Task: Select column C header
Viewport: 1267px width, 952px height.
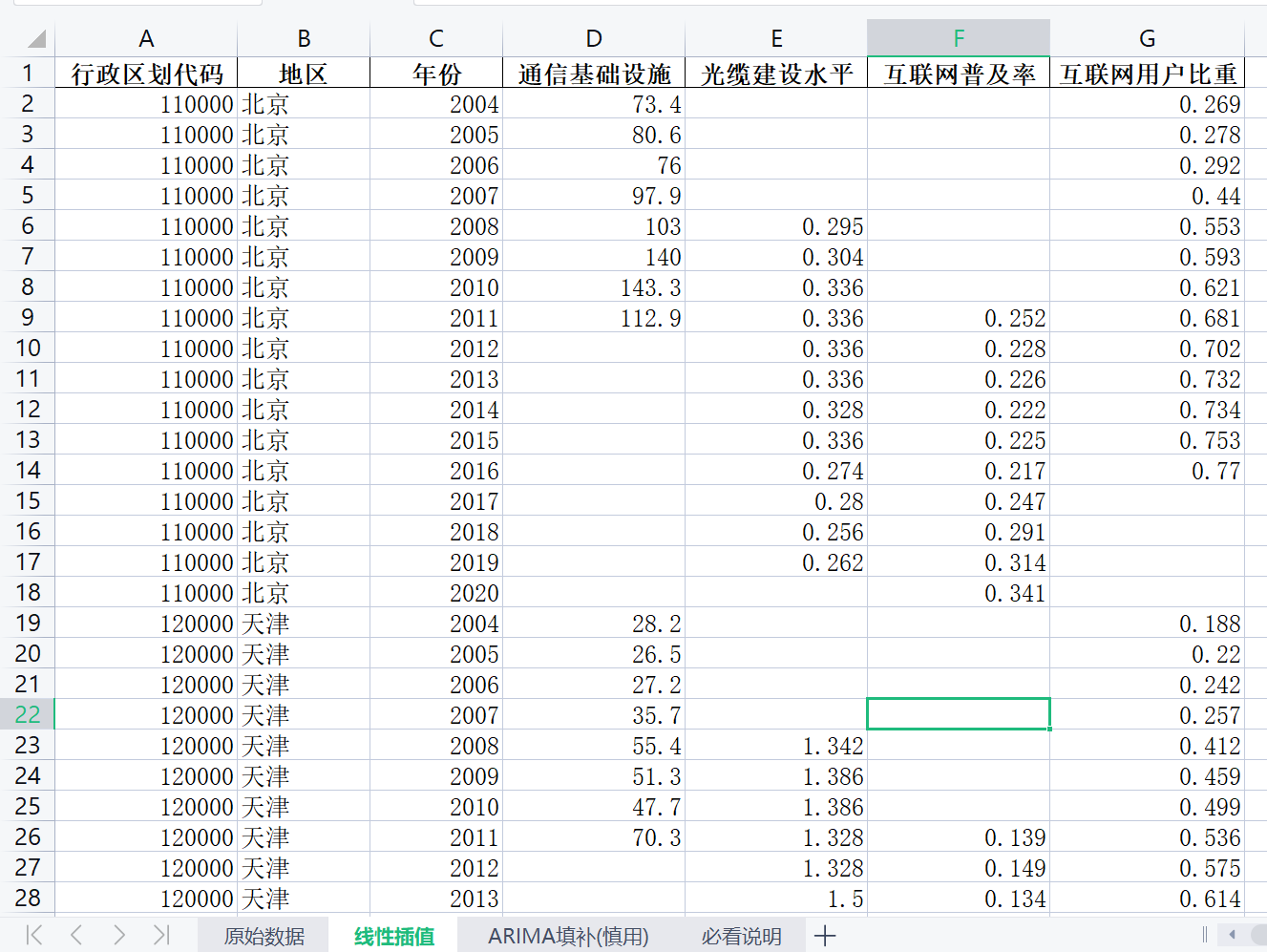Action: click(436, 38)
